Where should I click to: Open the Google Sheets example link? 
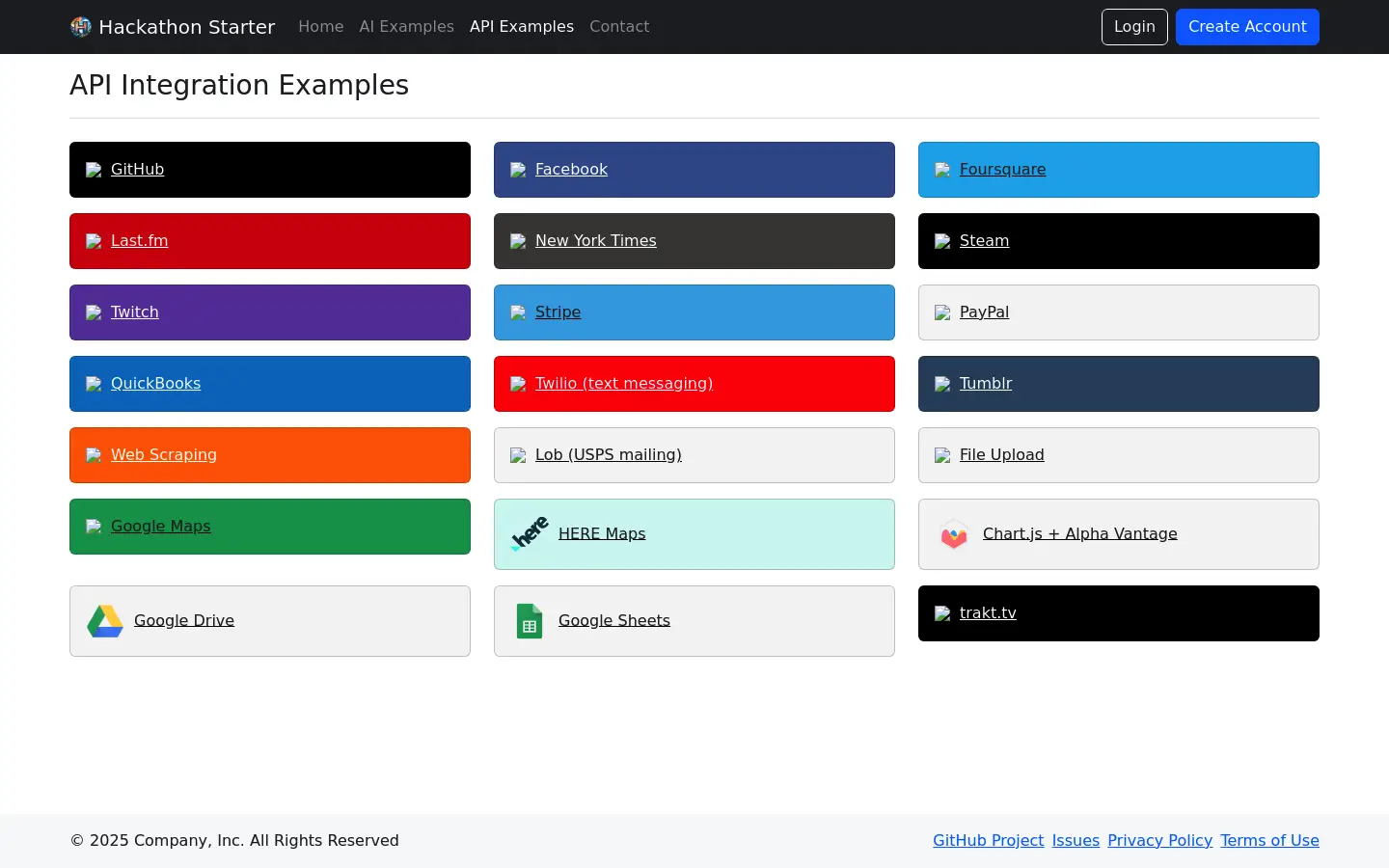(x=613, y=621)
